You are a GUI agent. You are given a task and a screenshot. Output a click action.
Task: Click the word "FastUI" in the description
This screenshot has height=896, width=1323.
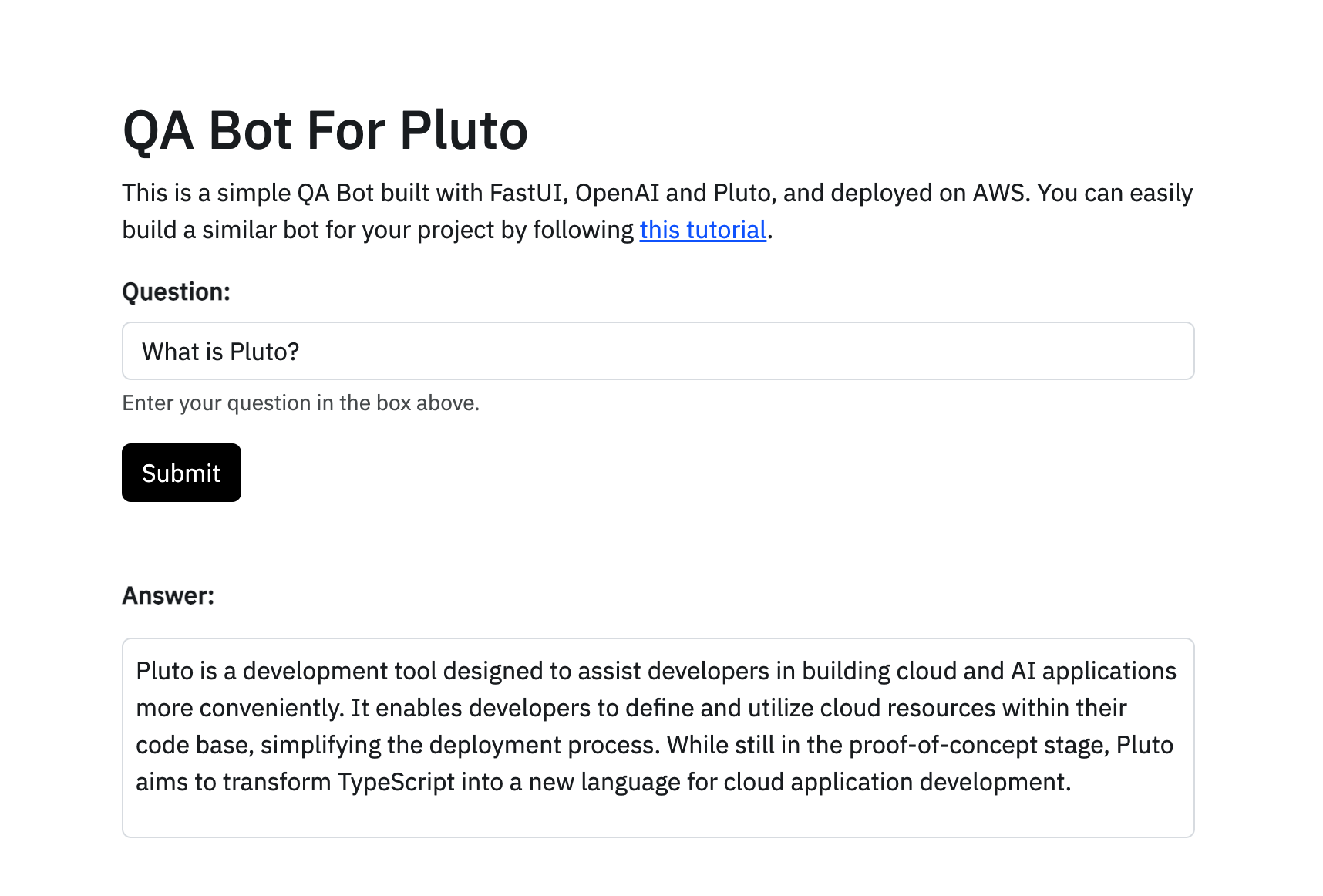528,193
